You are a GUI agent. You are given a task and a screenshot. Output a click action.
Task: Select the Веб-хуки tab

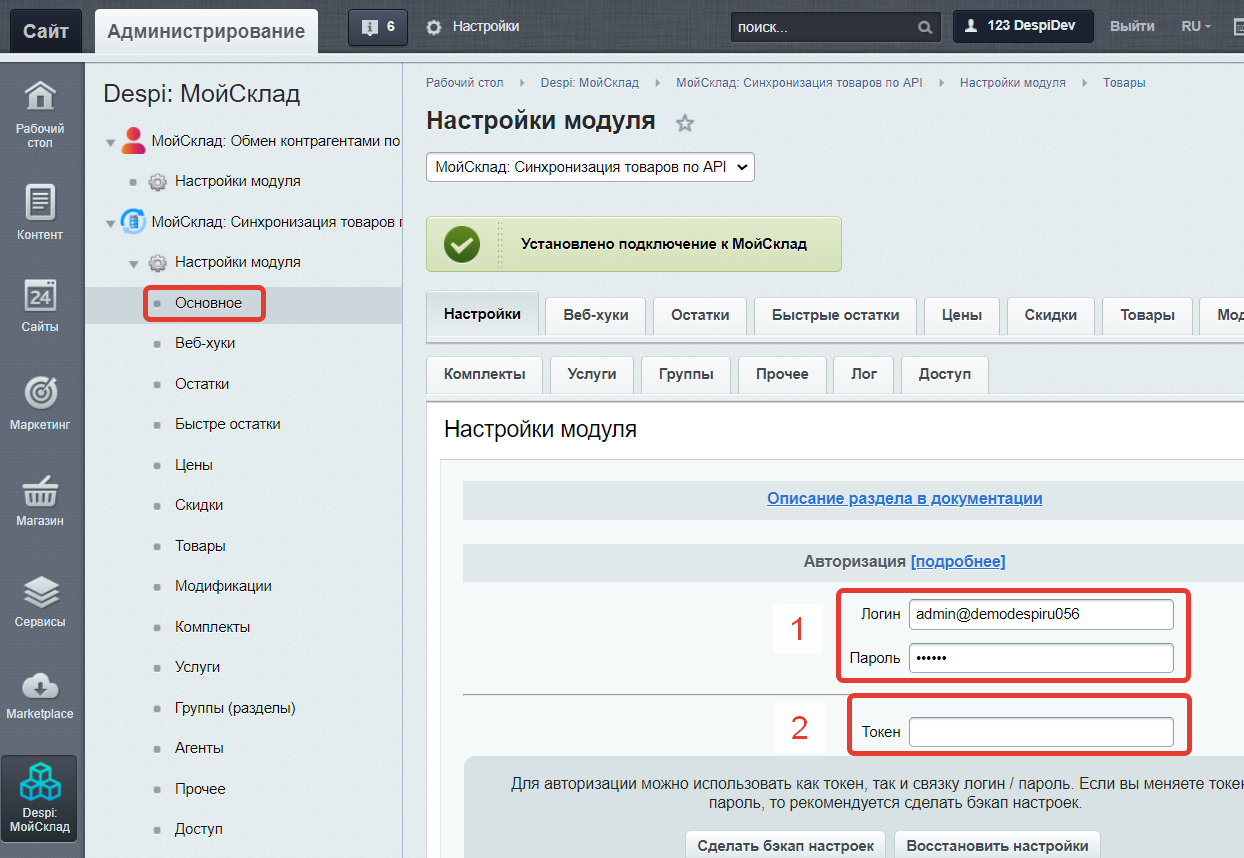click(x=596, y=315)
